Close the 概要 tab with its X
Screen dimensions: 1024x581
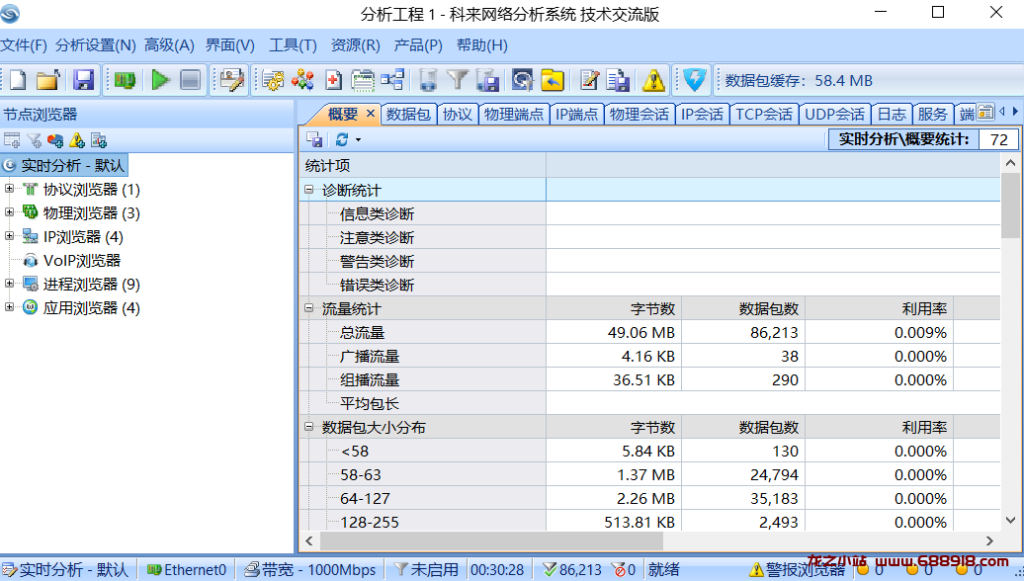coord(370,114)
